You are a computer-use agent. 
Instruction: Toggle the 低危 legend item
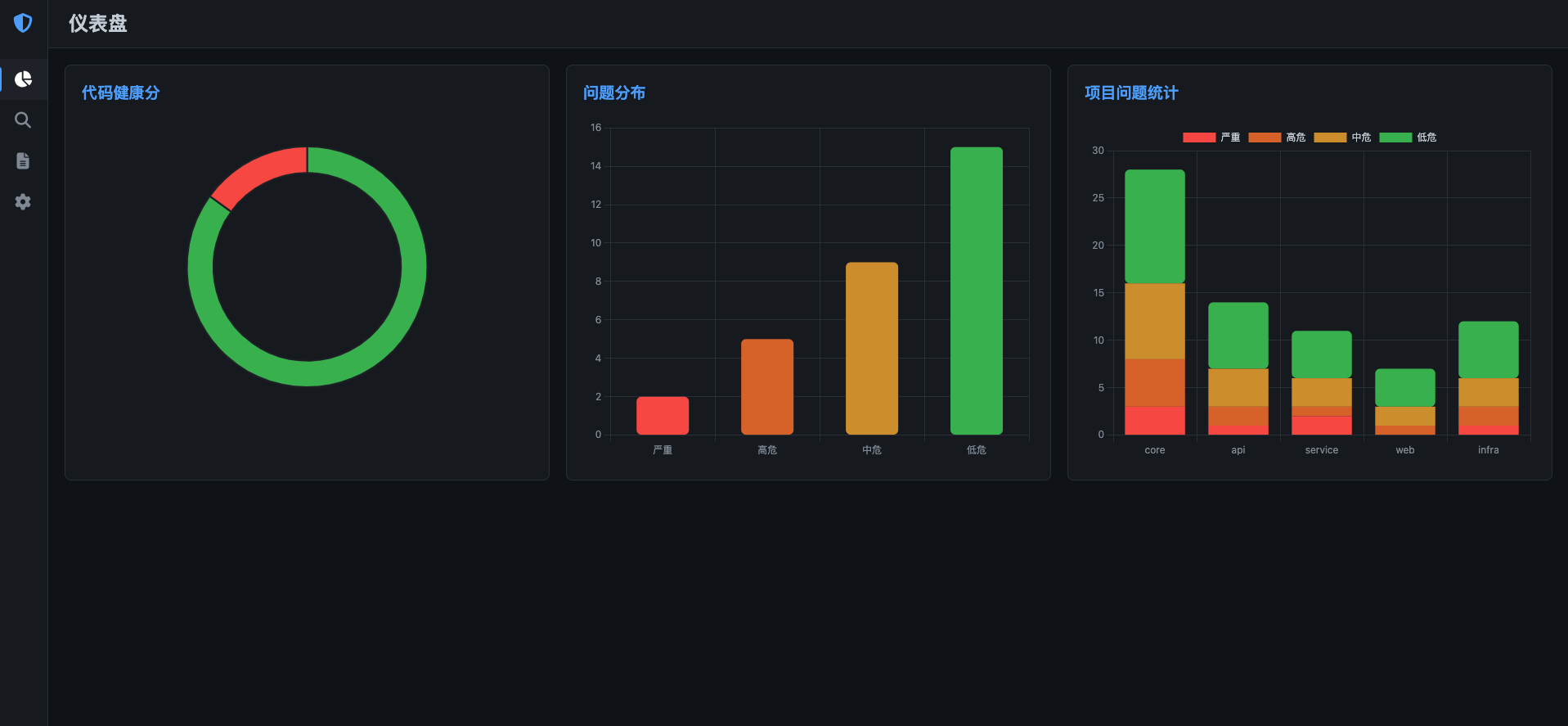coord(1408,138)
